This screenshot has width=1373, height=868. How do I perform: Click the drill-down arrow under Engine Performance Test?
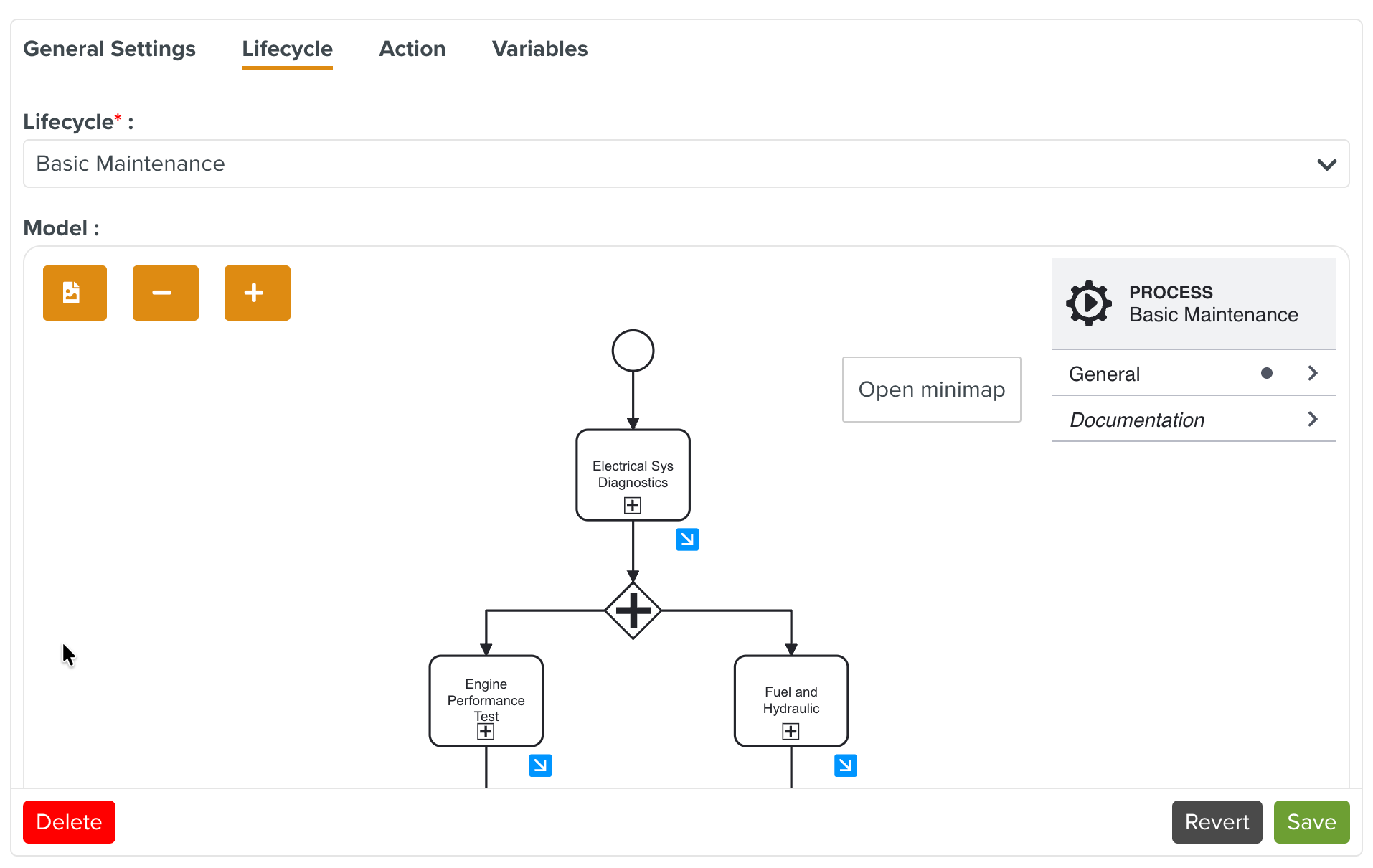540,765
